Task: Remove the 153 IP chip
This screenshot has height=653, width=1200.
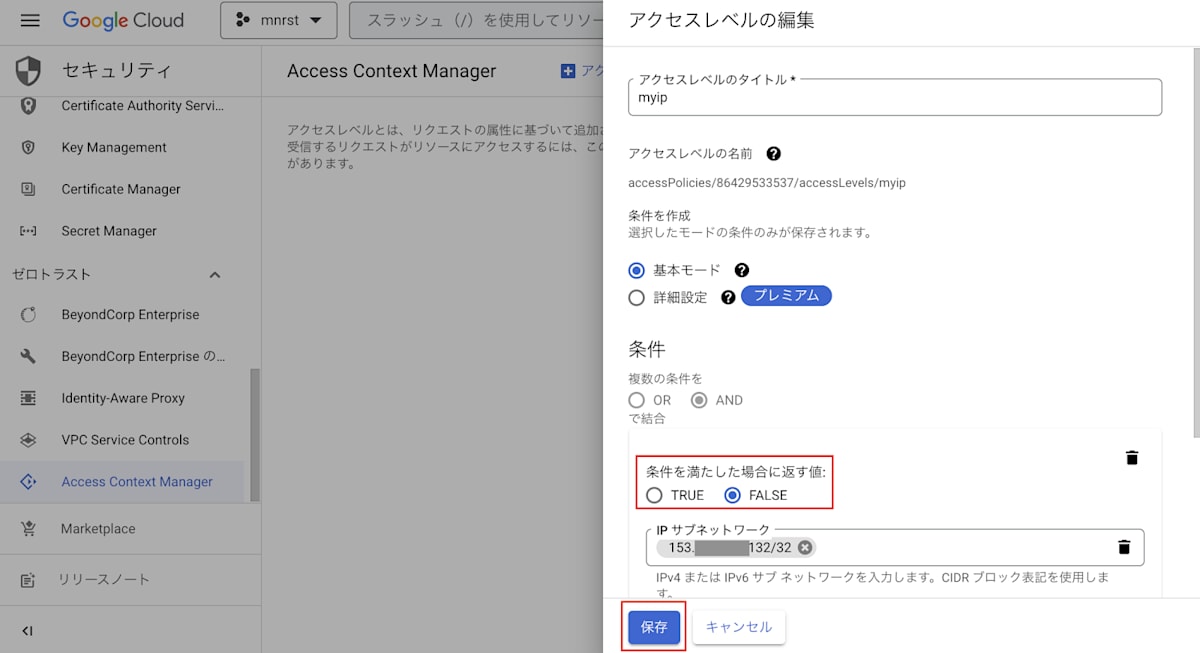Action: (x=804, y=547)
